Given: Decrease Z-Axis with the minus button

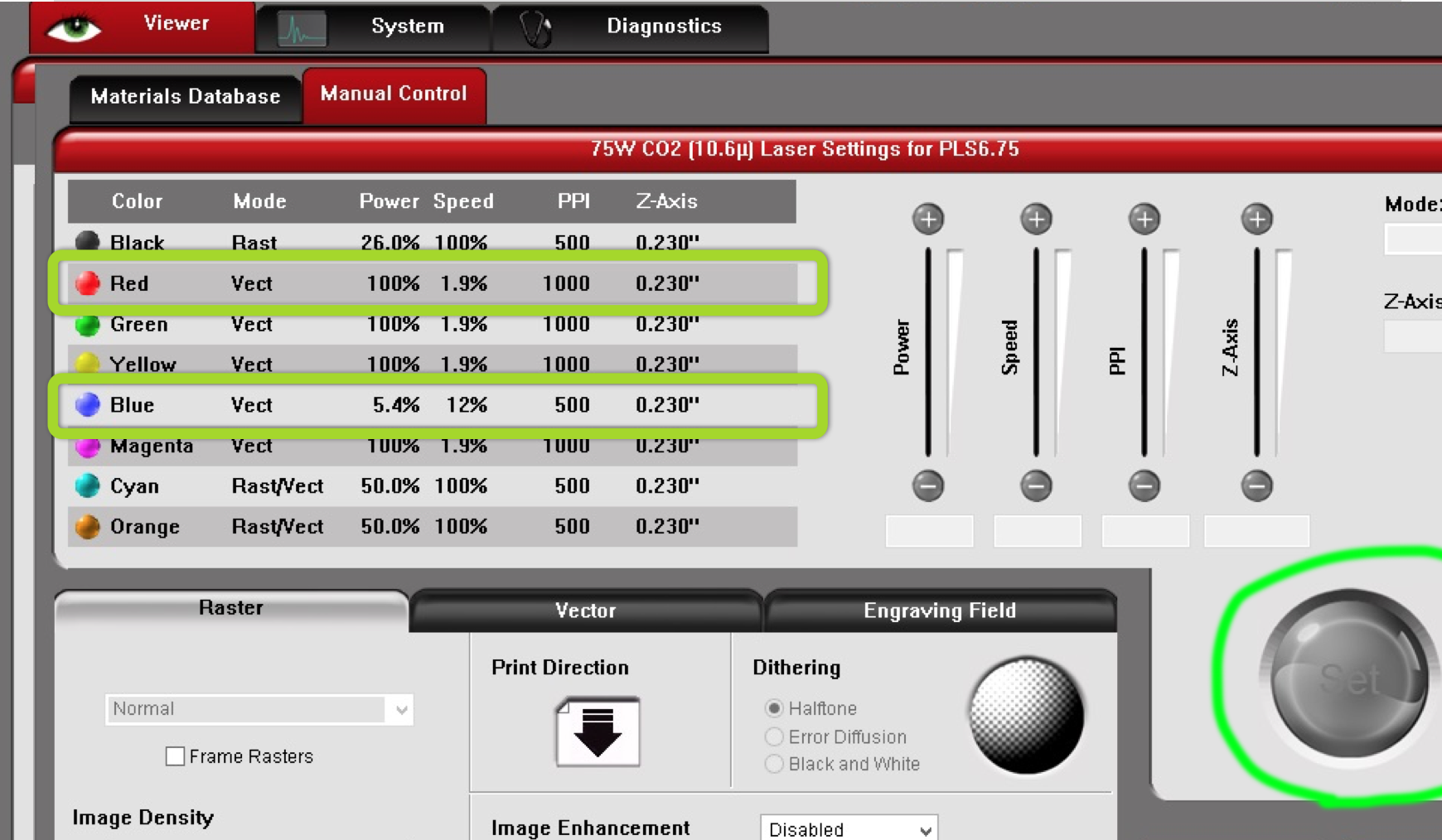Looking at the screenshot, I should [x=1256, y=485].
